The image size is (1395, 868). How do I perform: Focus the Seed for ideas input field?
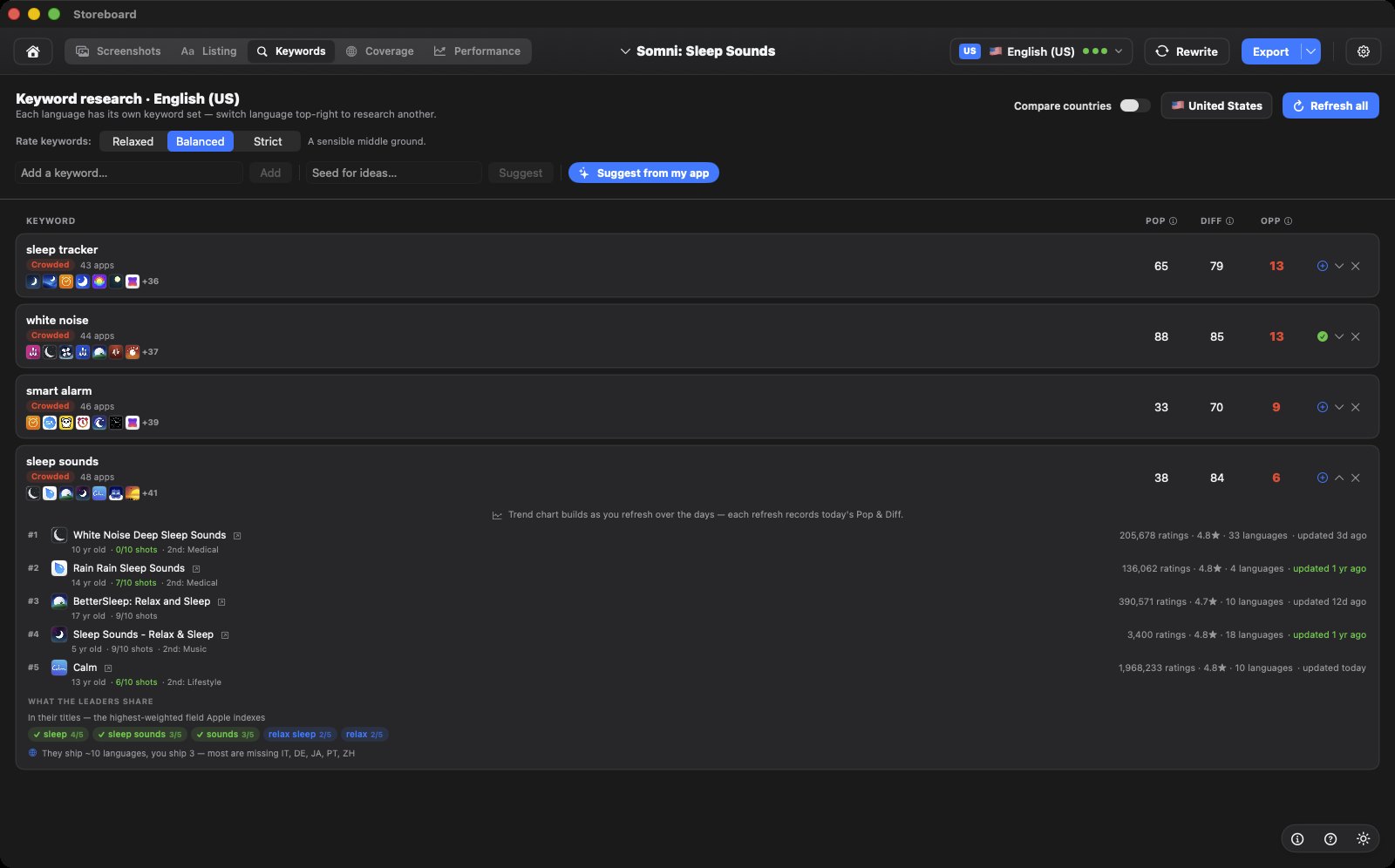[393, 173]
